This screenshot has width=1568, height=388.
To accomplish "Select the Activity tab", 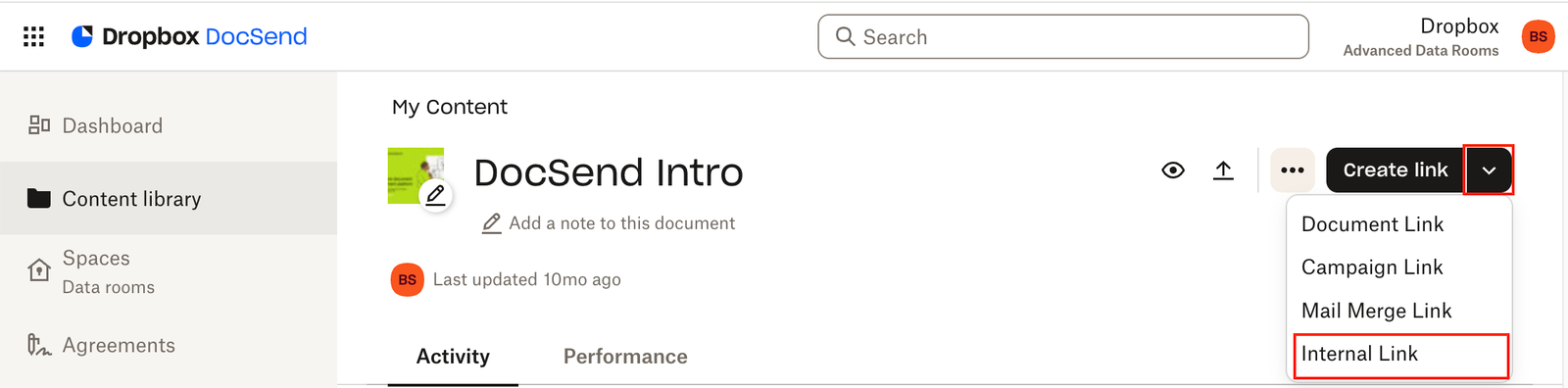I will 453,357.
